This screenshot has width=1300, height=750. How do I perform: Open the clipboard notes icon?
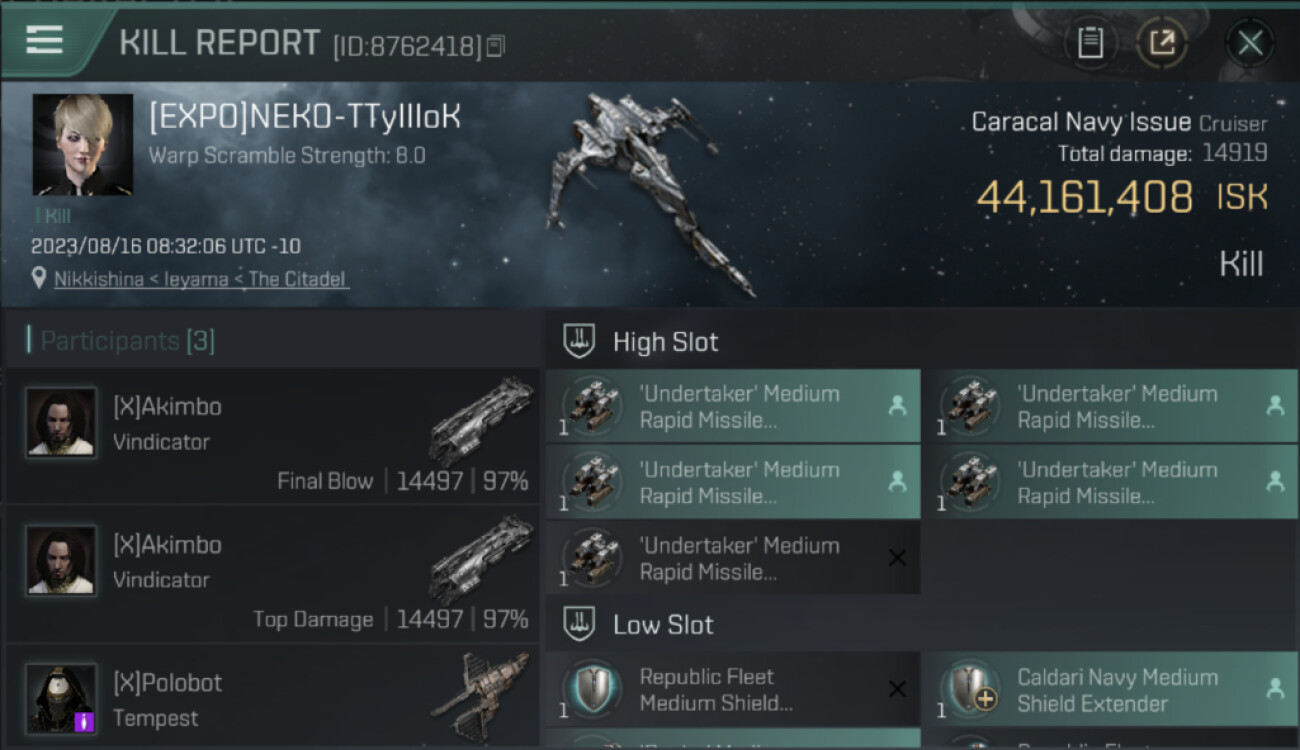click(1090, 43)
